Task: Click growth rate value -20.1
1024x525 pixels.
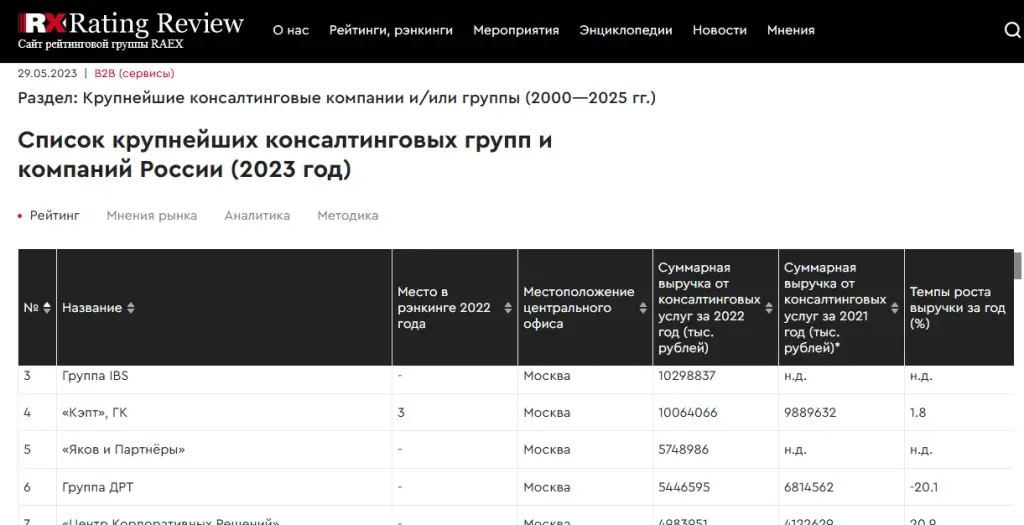Action: point(924,487)
